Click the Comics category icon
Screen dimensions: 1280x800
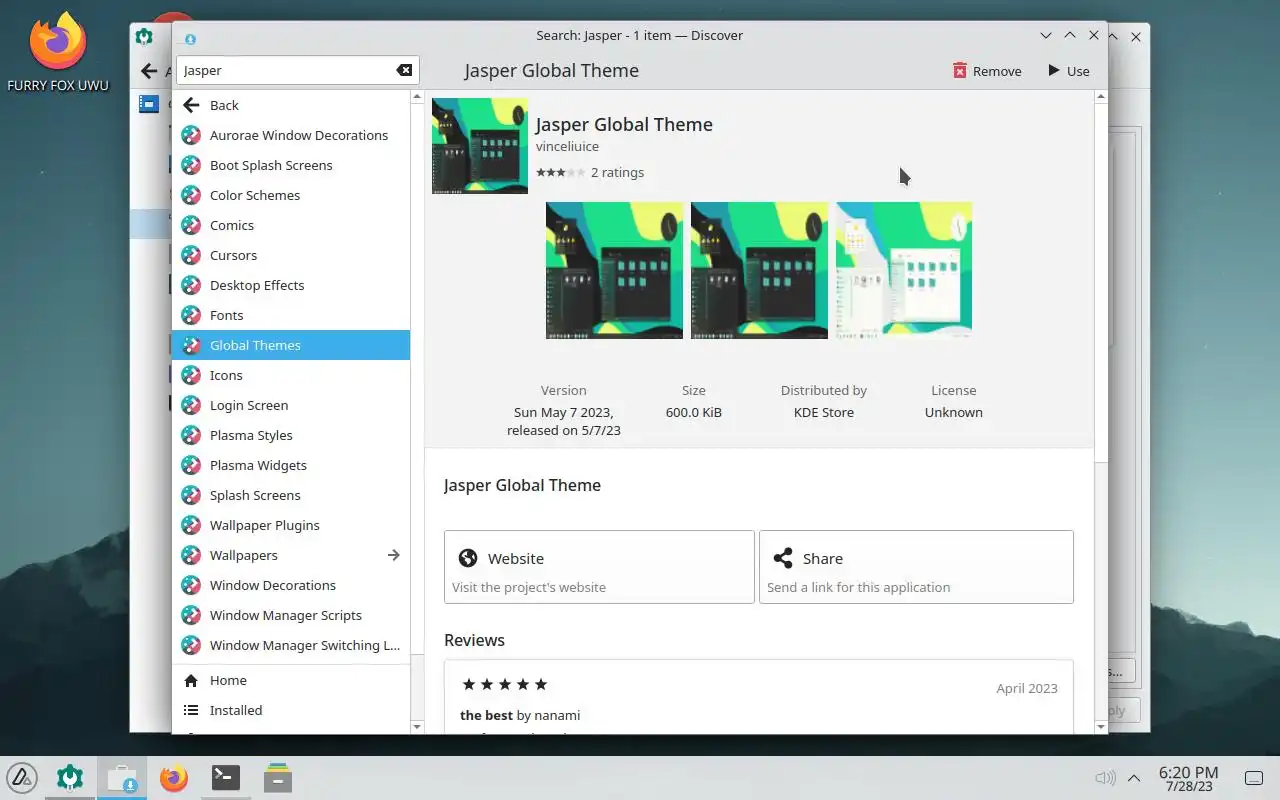coord(191,225)
